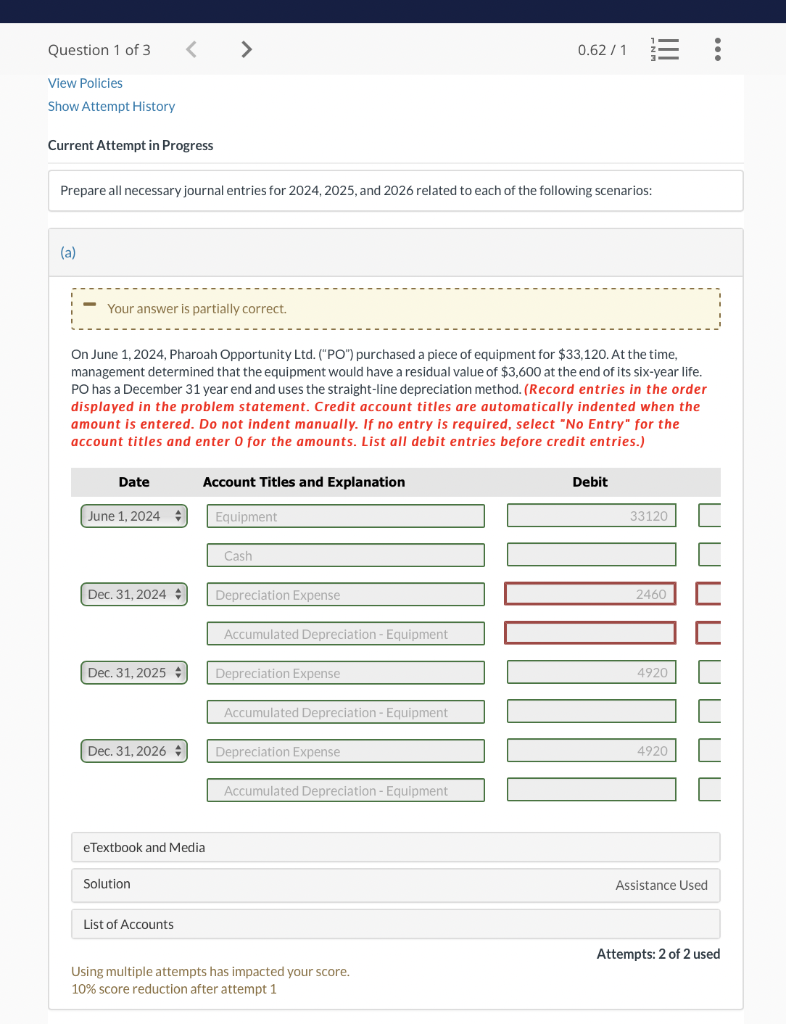The width and height of the screenshot is (786, 1024).
Task: Click the next question chevron
Action: [x=246, y=48]
